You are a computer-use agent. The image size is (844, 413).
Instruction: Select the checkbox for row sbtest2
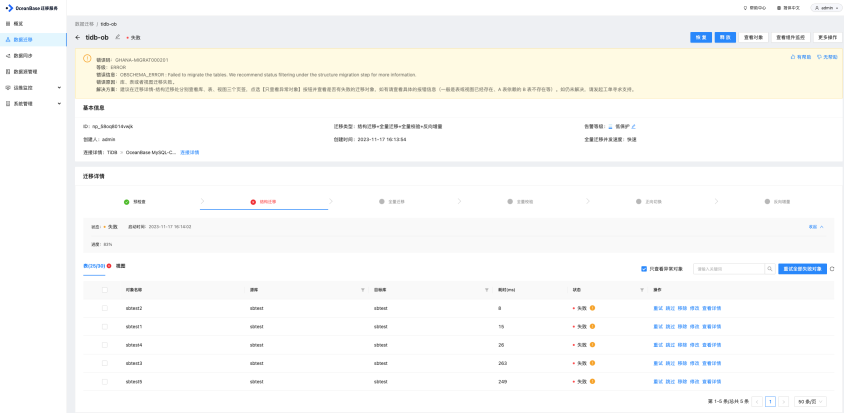click(x=104, y=308)
